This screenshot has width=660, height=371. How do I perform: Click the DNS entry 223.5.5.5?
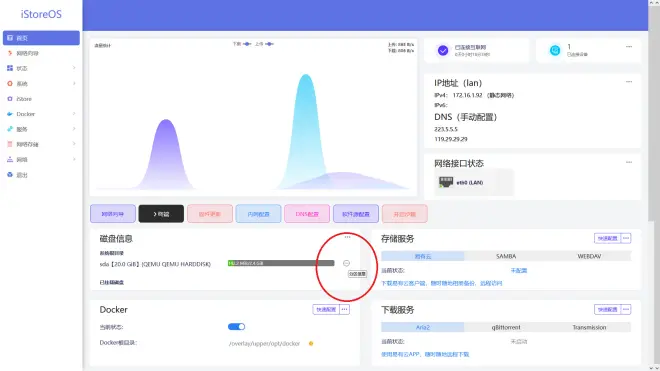coord(446,129)
